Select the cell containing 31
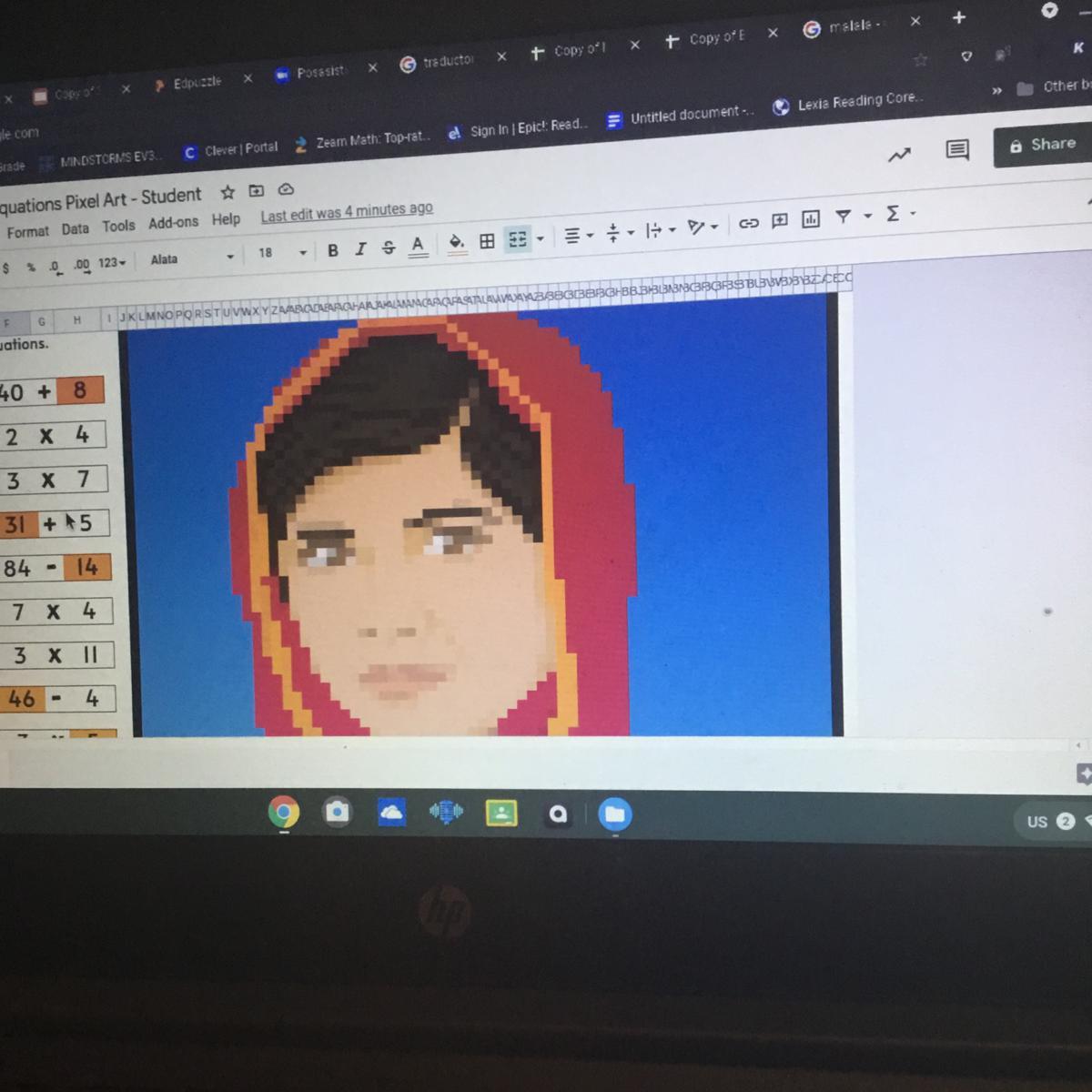 click(x=17, y=524)
